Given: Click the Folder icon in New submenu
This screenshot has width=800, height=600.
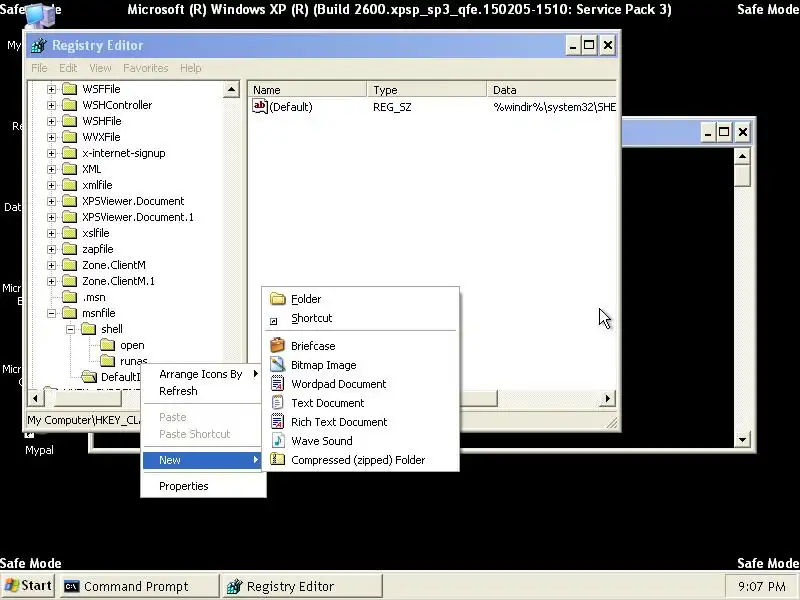Looking at the screenshot, I should pos(278,299).
